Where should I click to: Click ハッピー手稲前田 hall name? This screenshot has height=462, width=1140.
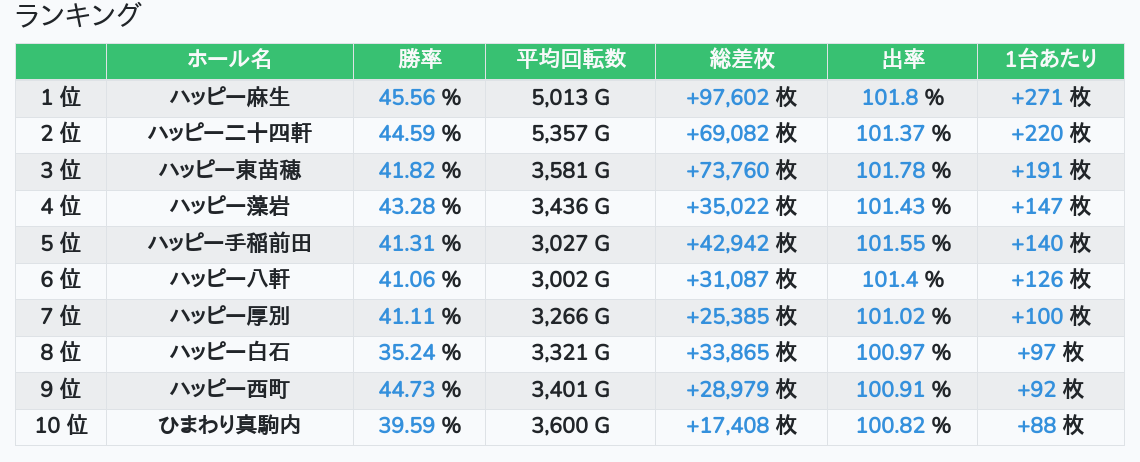230,243
